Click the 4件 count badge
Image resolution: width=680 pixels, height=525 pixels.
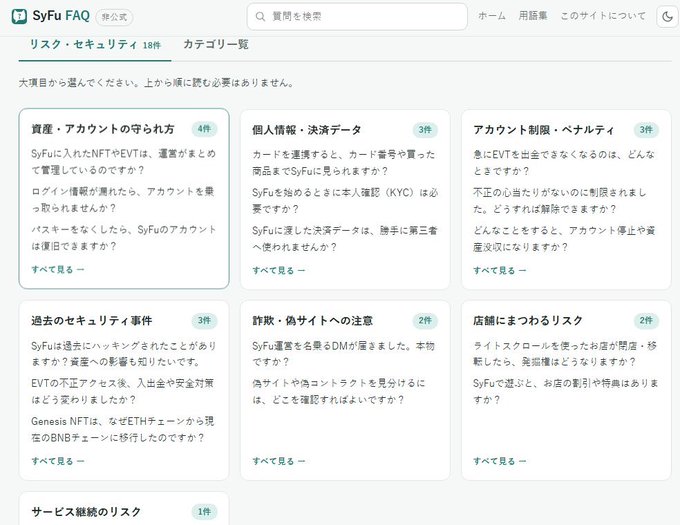[x=204, y=129]
